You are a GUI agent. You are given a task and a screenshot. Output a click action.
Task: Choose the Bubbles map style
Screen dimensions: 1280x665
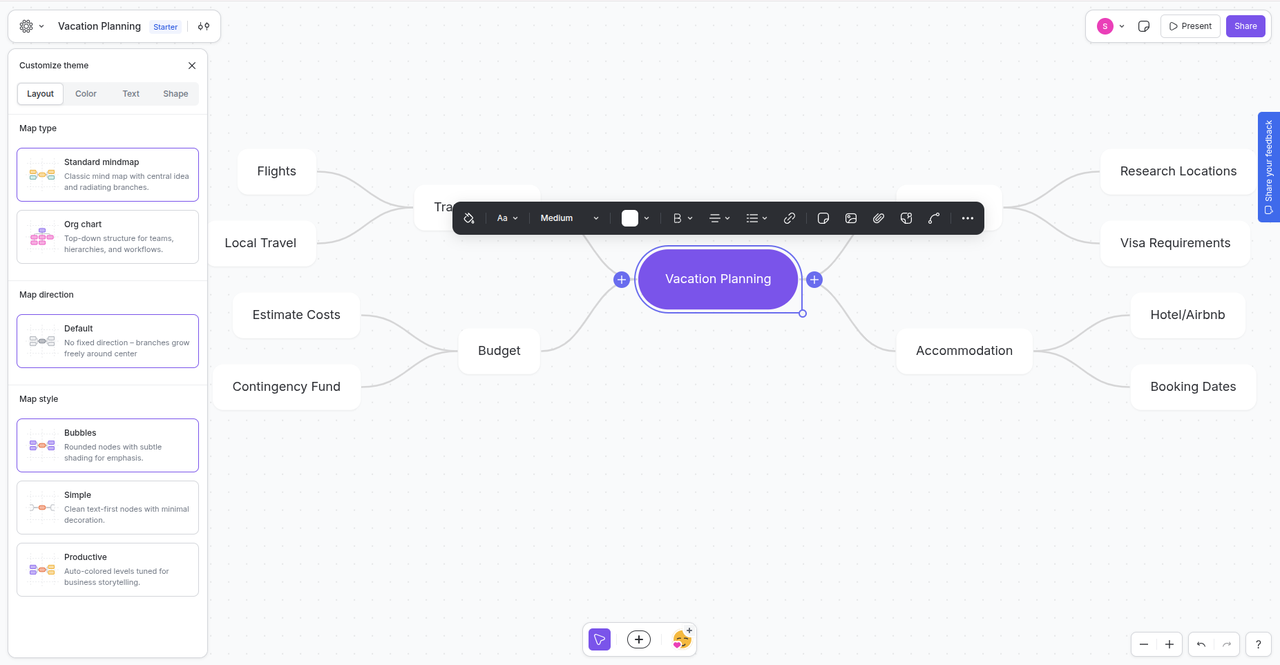point(108,445)
